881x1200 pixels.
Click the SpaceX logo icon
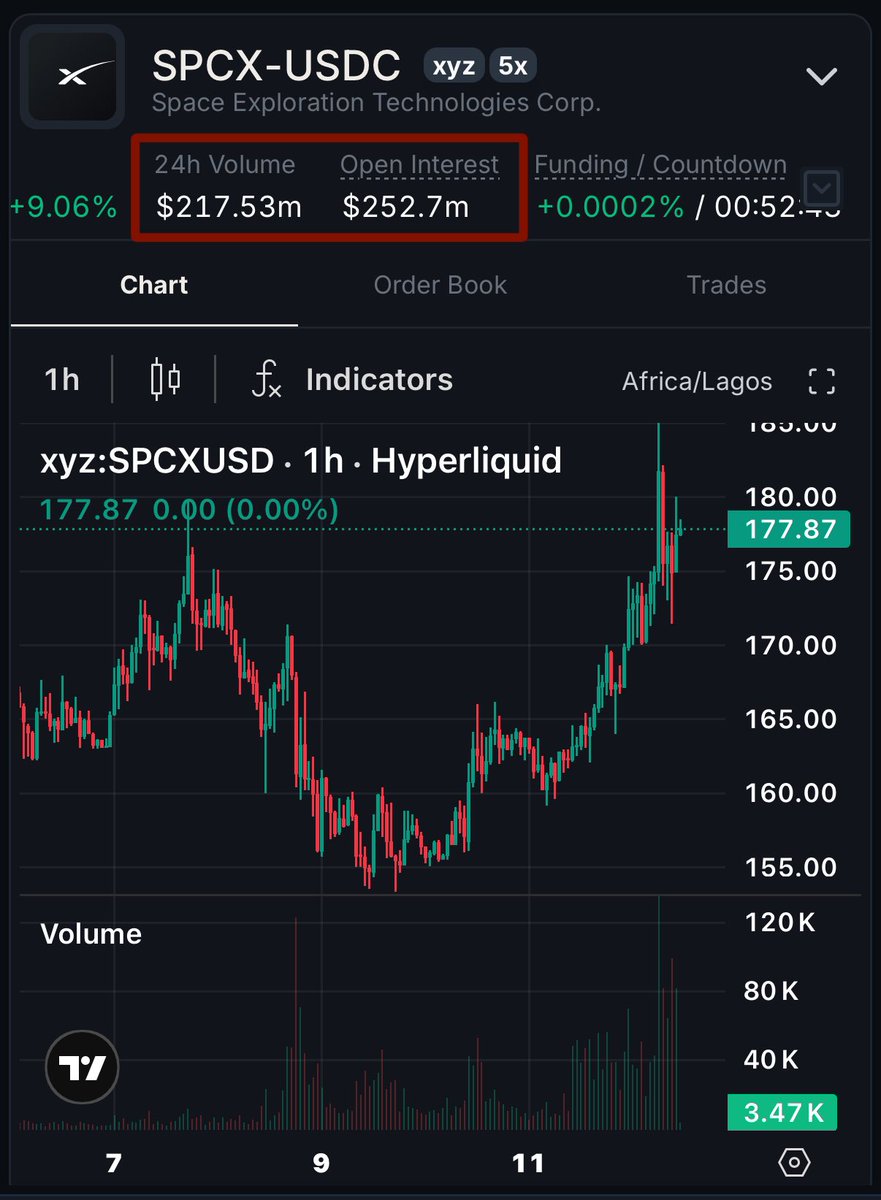tap(73, 77)
